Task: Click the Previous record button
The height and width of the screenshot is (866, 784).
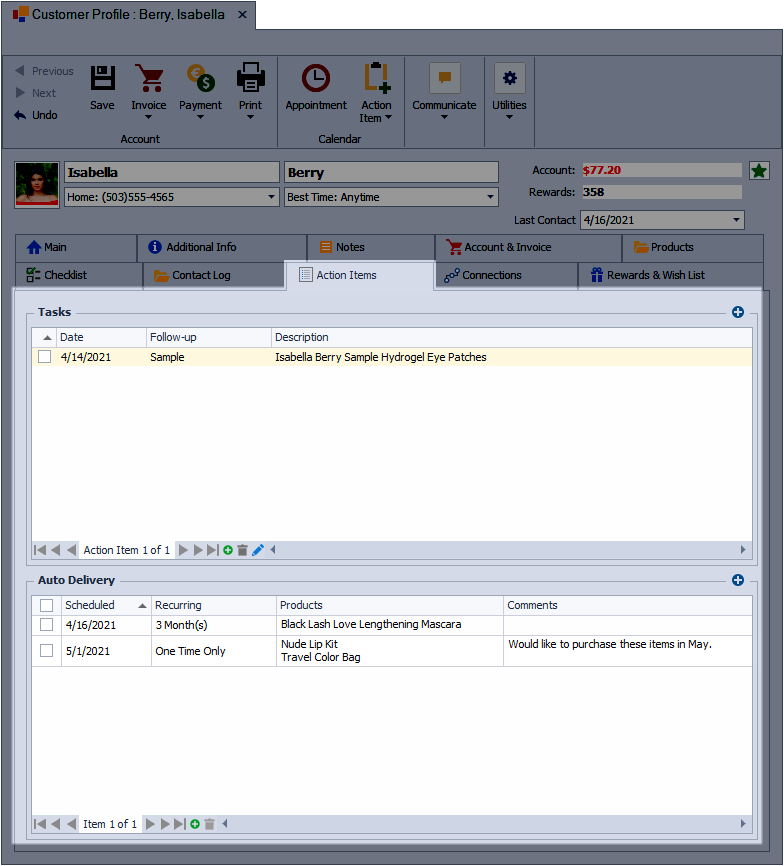Action: coord(44,71)
